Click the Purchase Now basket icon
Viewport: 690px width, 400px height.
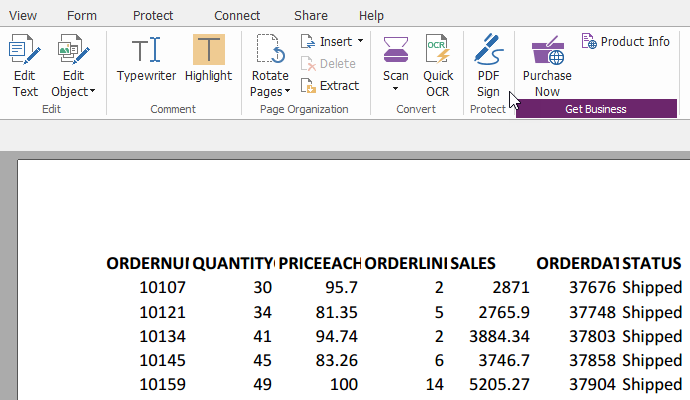(547, 50)
